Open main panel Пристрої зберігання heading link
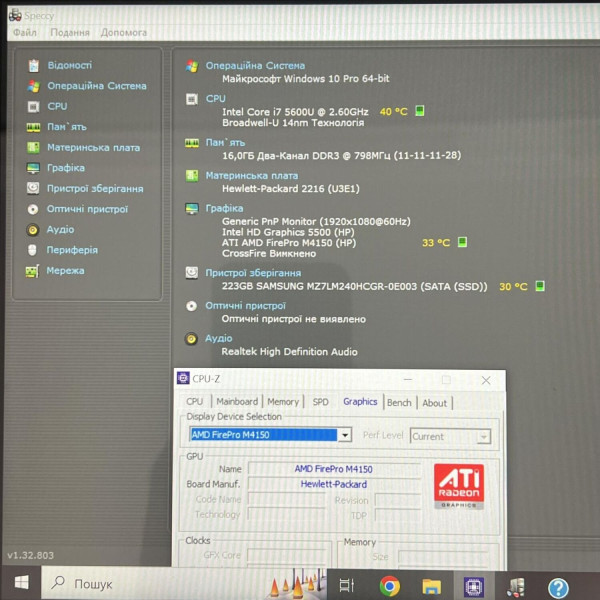Viewport: 600px width, 600px height. (253, 273)
